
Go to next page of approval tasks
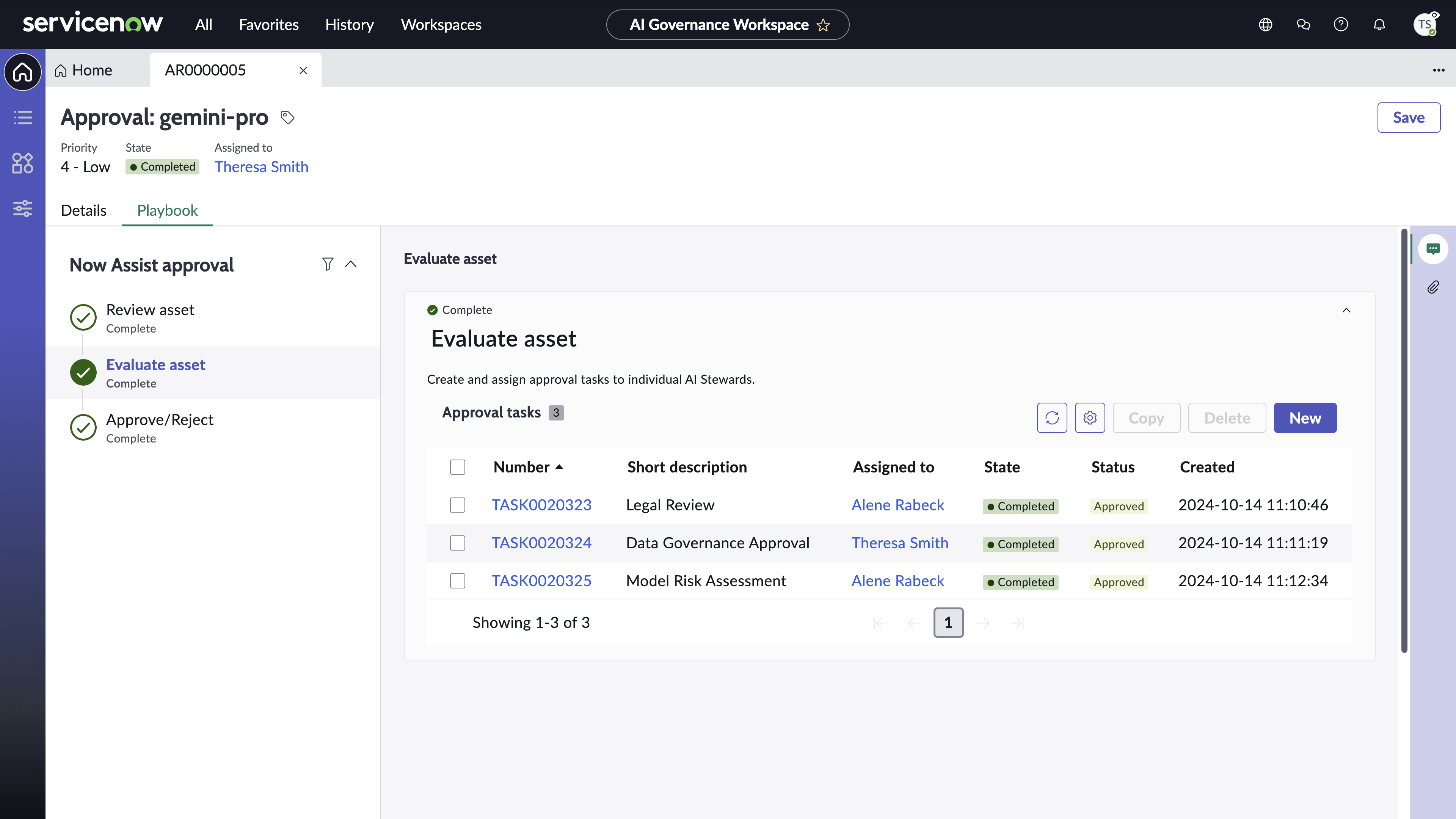pyautogui.click(x=983, y=623)
